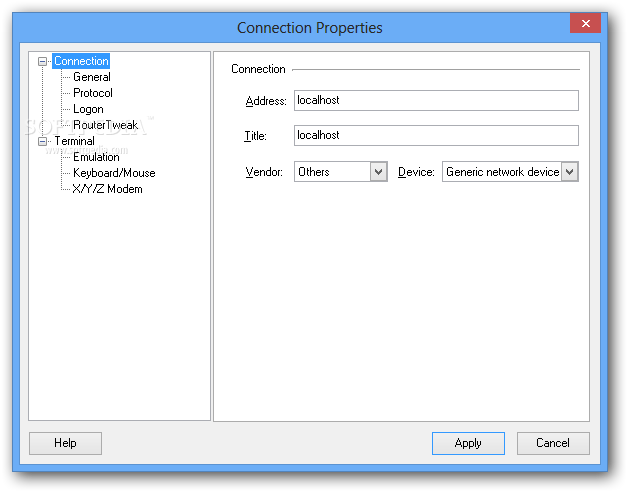The width and height of the screenshot is (628, 492).
Task: Open the General settings page
Action: pyautogui.click(x=92, y=77)
